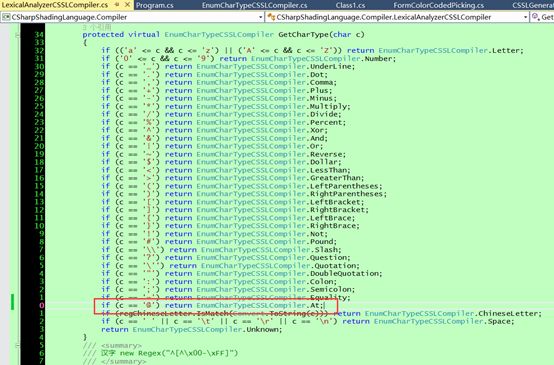The width and height of the screenshot is (554, 365).
Task: Click the LessThan enum member
Action: (328, 170)
